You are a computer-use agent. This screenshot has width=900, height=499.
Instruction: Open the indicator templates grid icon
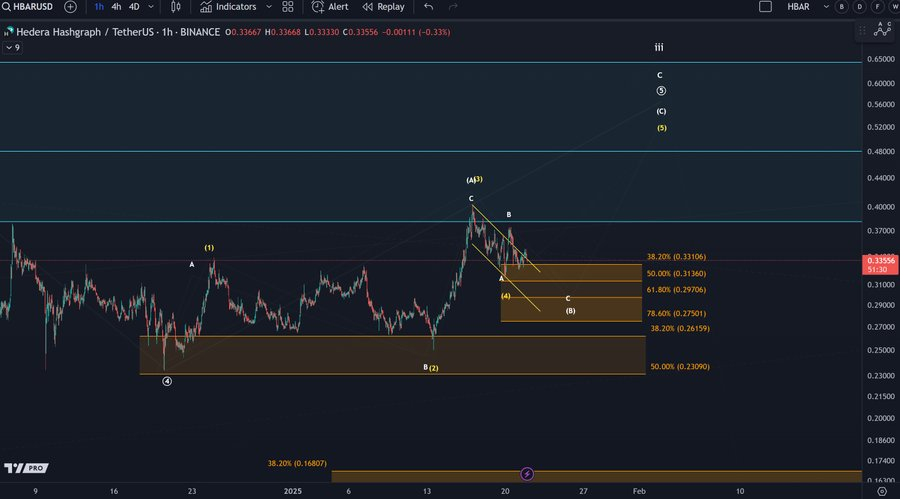click(288, 7)
